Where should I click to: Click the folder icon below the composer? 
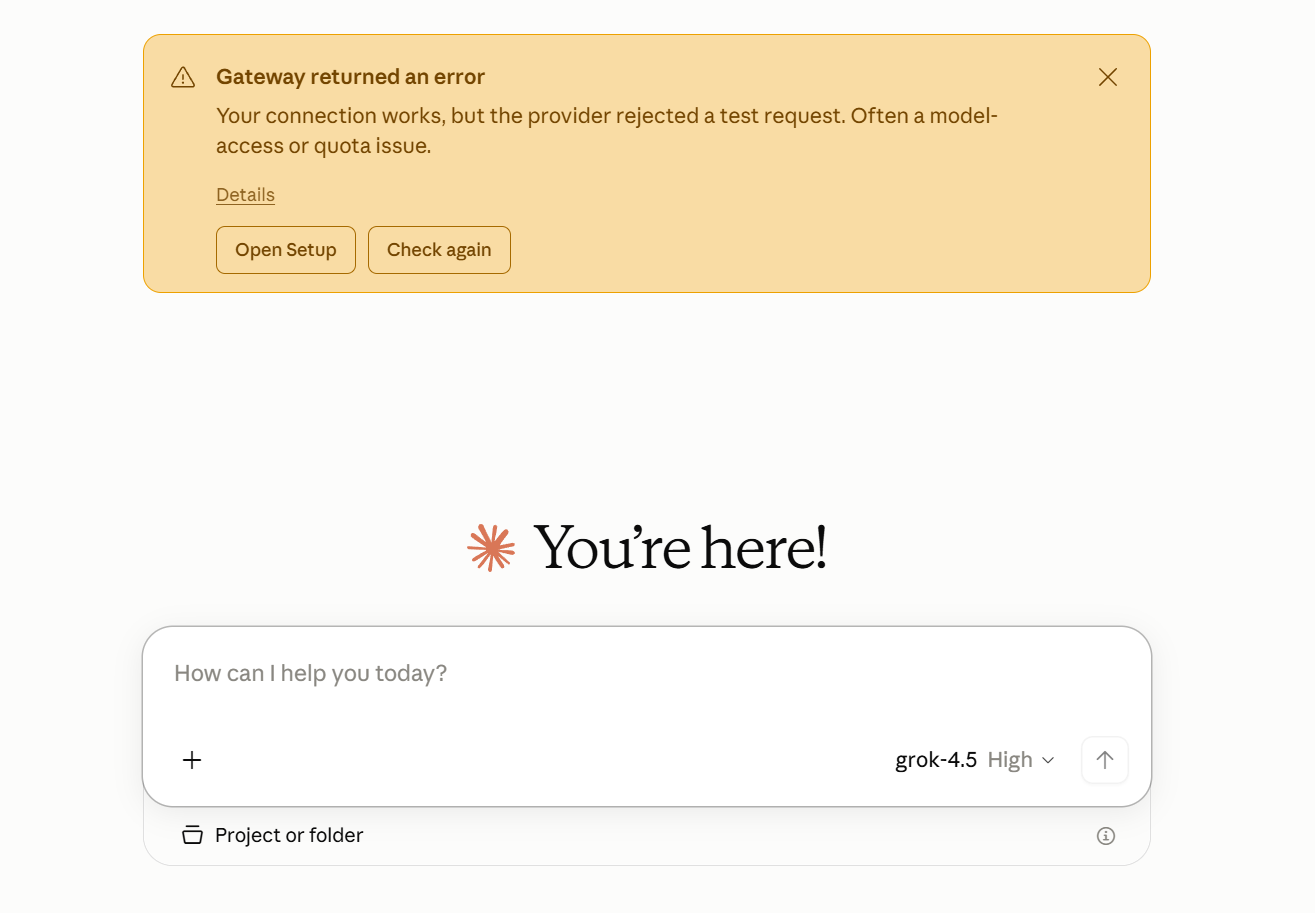coord(192,835)
